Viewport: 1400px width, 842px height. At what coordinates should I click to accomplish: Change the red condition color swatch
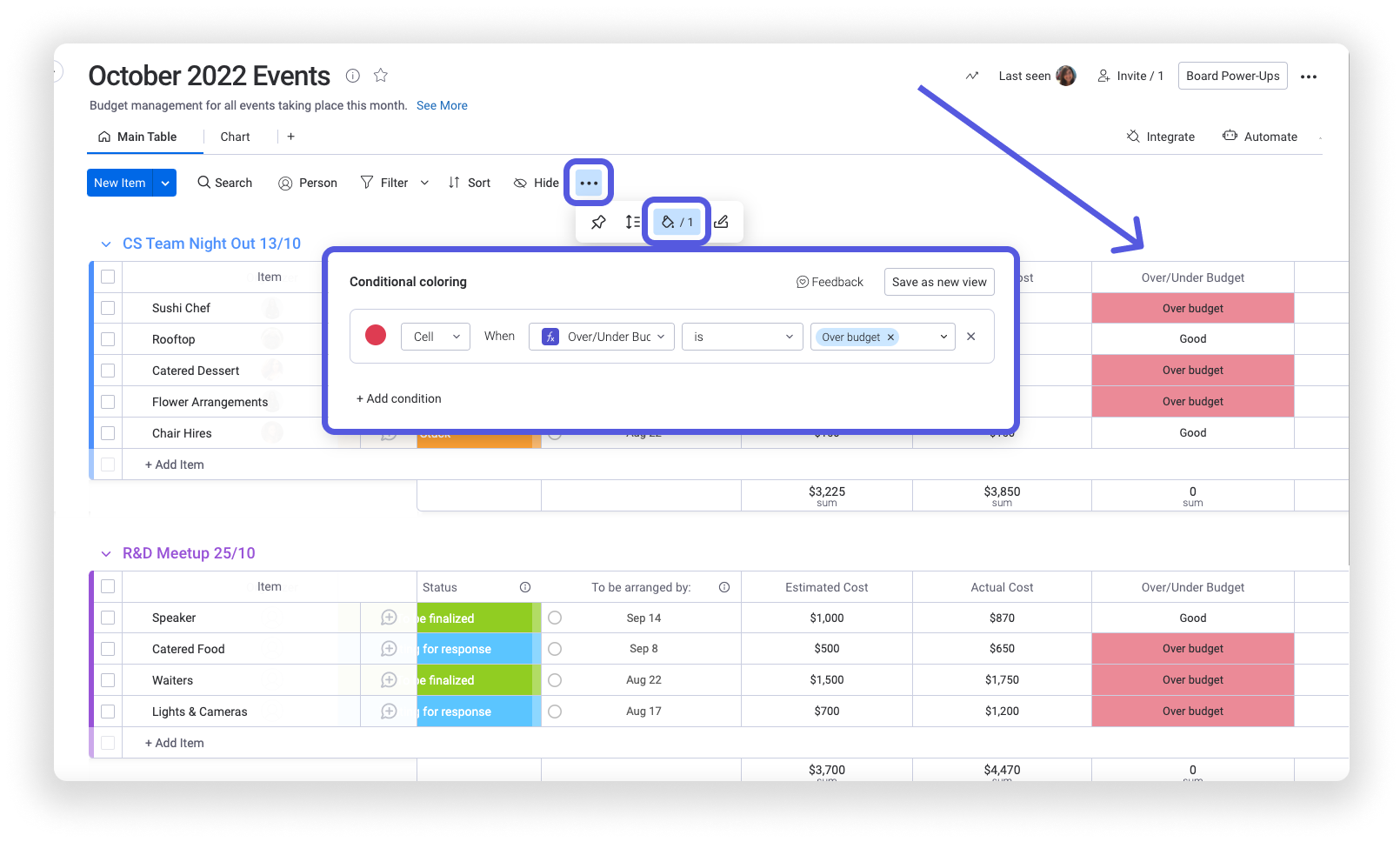point(376,335)
